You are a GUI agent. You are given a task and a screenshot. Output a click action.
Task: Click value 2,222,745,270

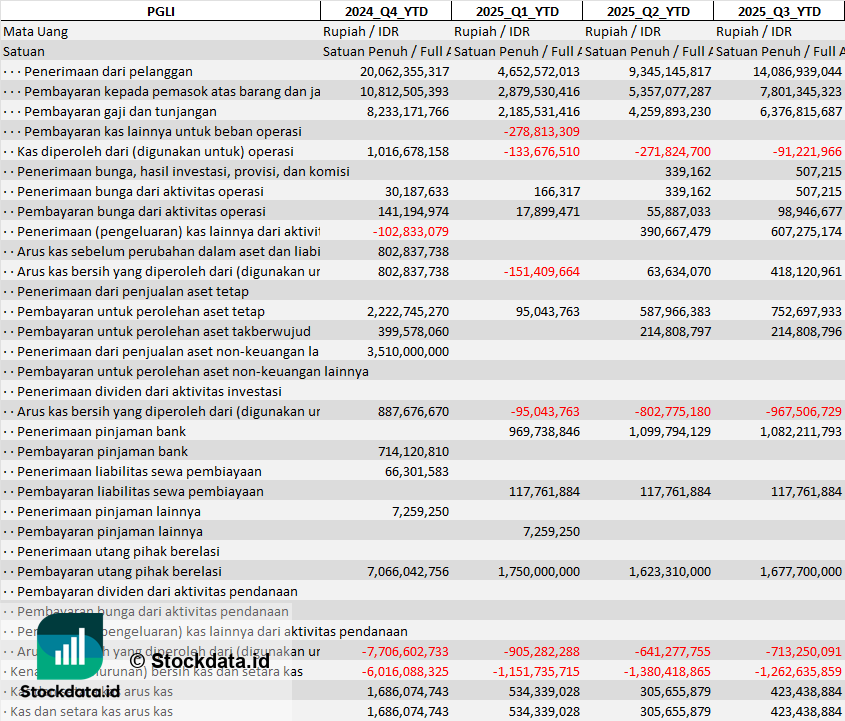pos(408,311)
